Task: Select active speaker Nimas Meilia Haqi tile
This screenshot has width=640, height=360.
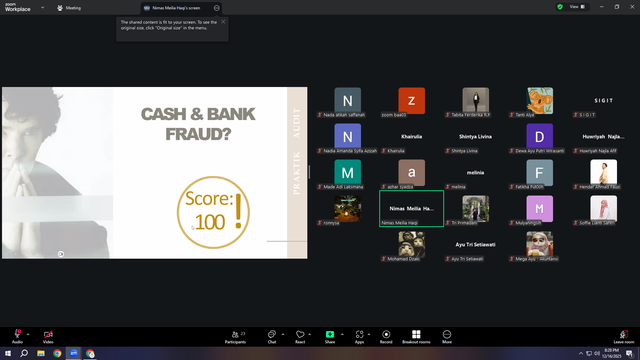Action: point(411,209)
